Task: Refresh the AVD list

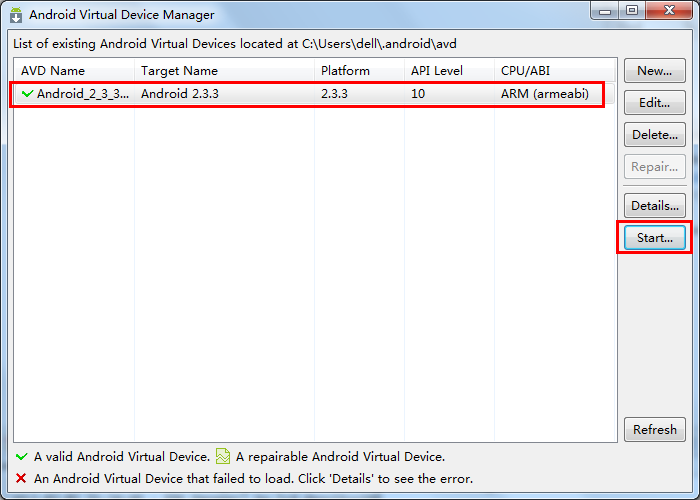Action: [x=654, y=429]
